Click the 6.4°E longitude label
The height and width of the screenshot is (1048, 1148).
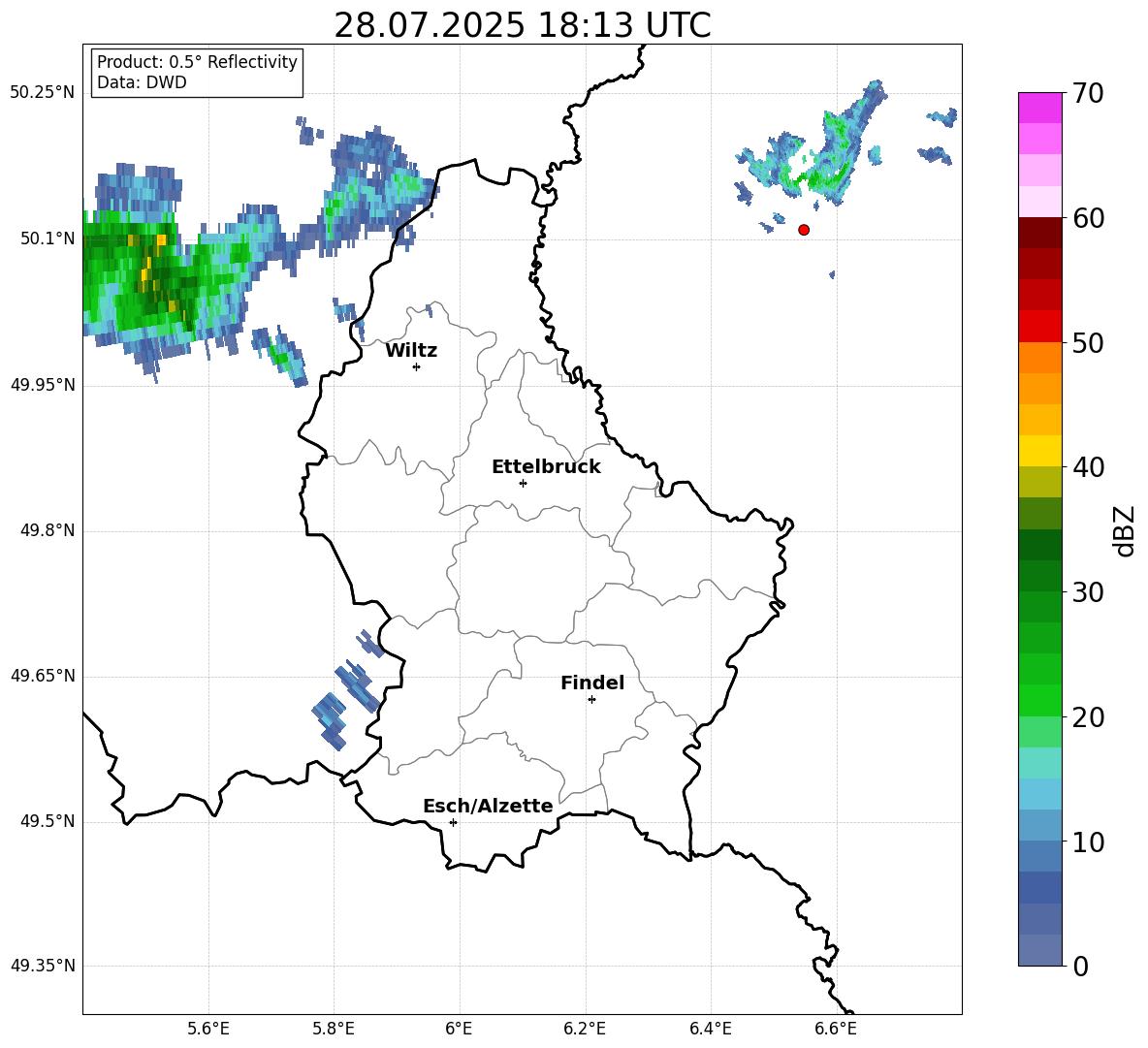pyautogui.click(x=711, y=1029)
